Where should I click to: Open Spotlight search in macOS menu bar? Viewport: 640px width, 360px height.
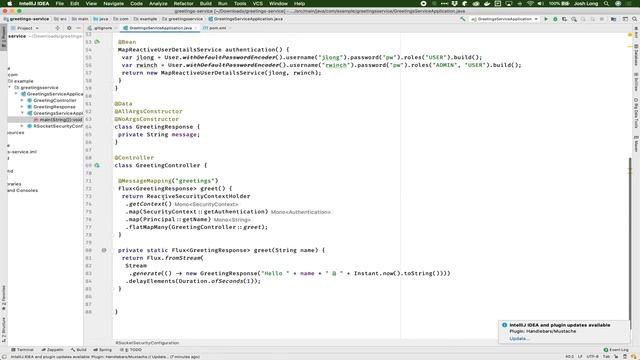pos(607,3)
